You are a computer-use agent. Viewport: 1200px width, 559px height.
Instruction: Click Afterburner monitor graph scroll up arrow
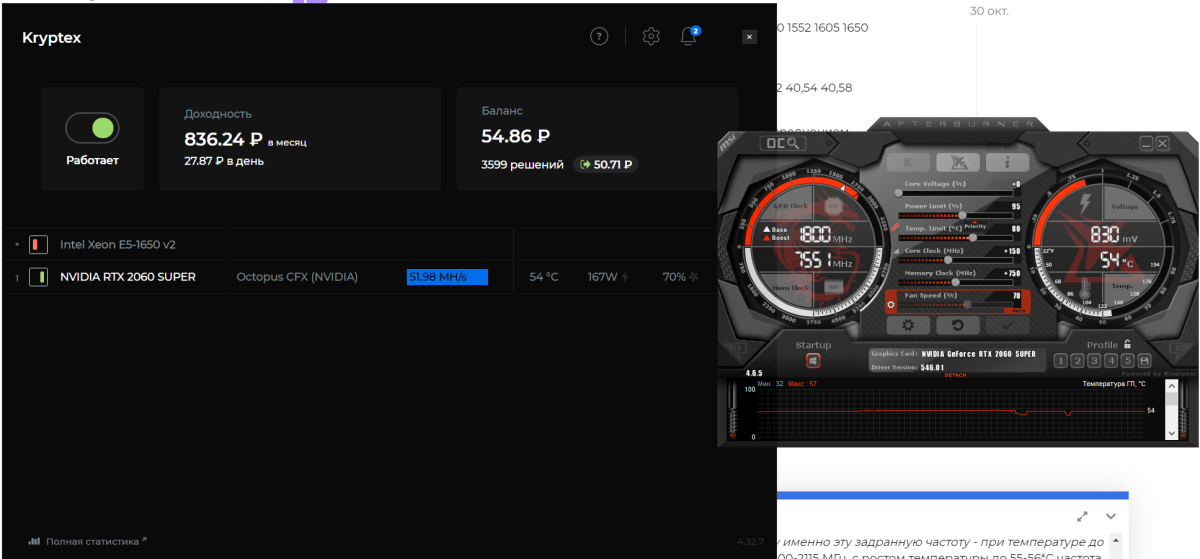(1171, 387)
